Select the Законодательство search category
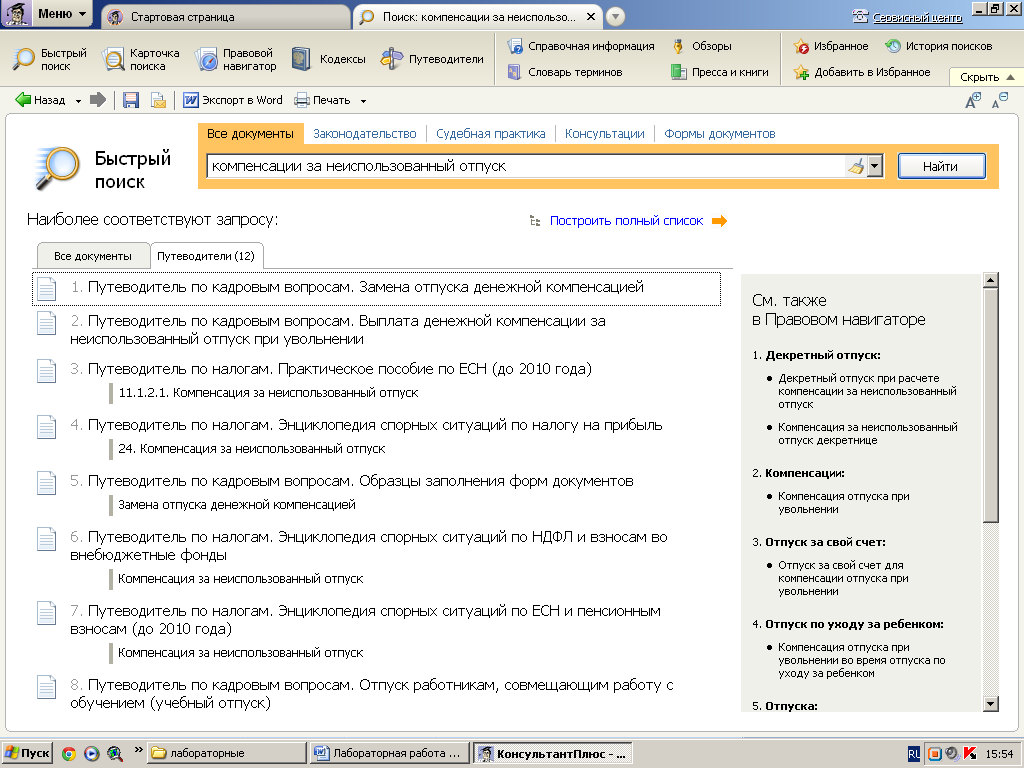 coord(364,134)
